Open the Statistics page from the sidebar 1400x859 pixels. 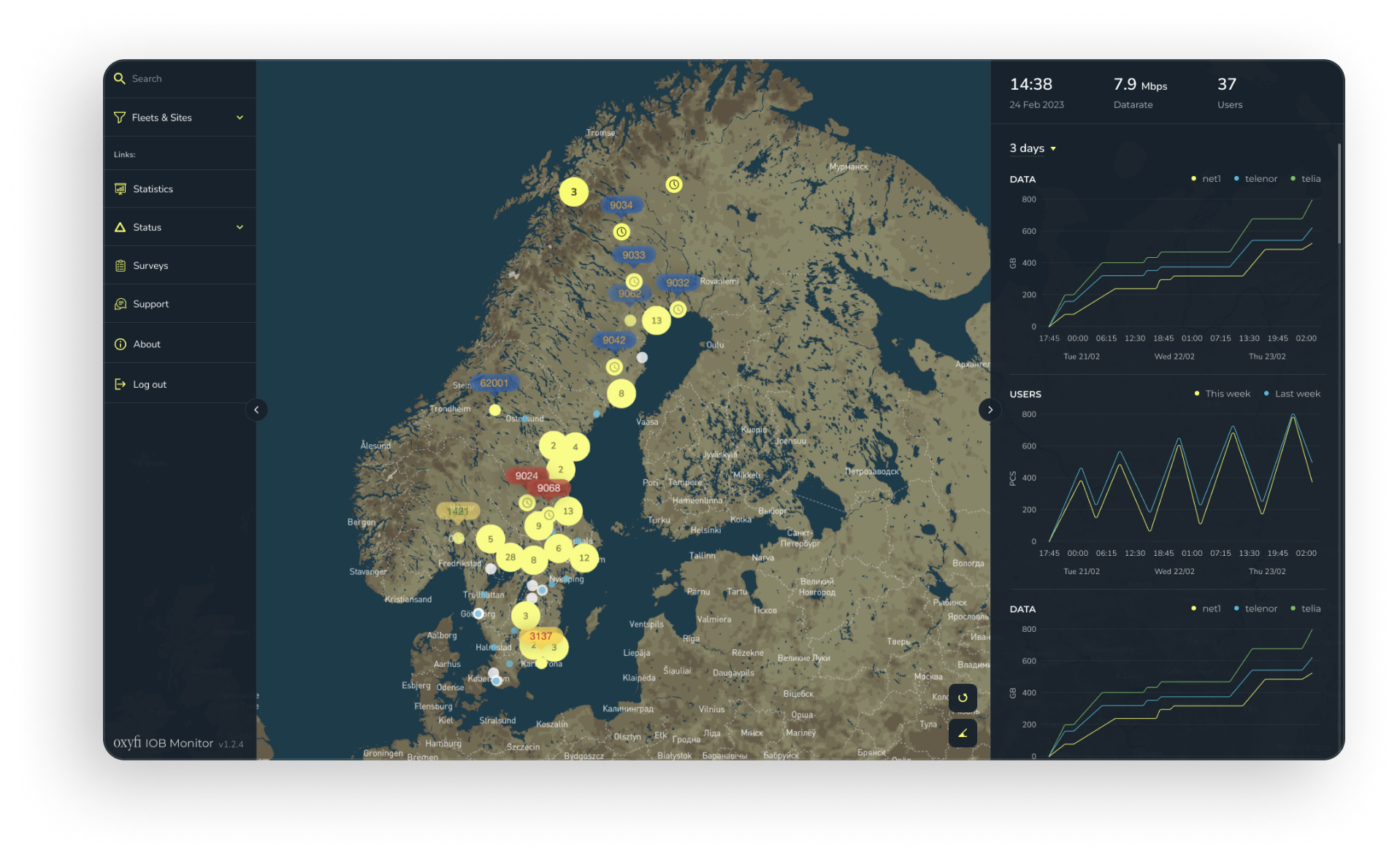click(152, 188)
